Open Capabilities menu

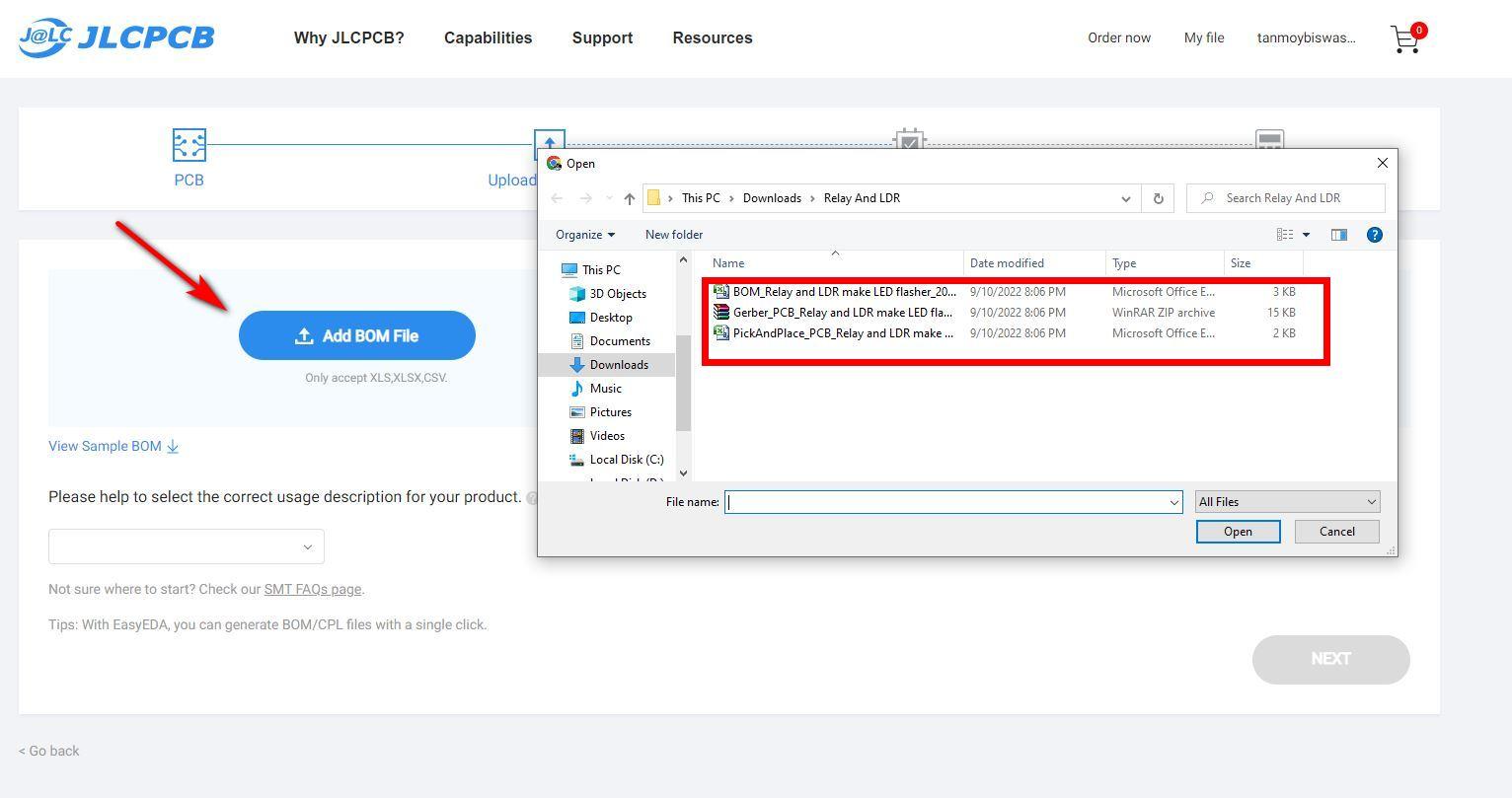point(488,37)
